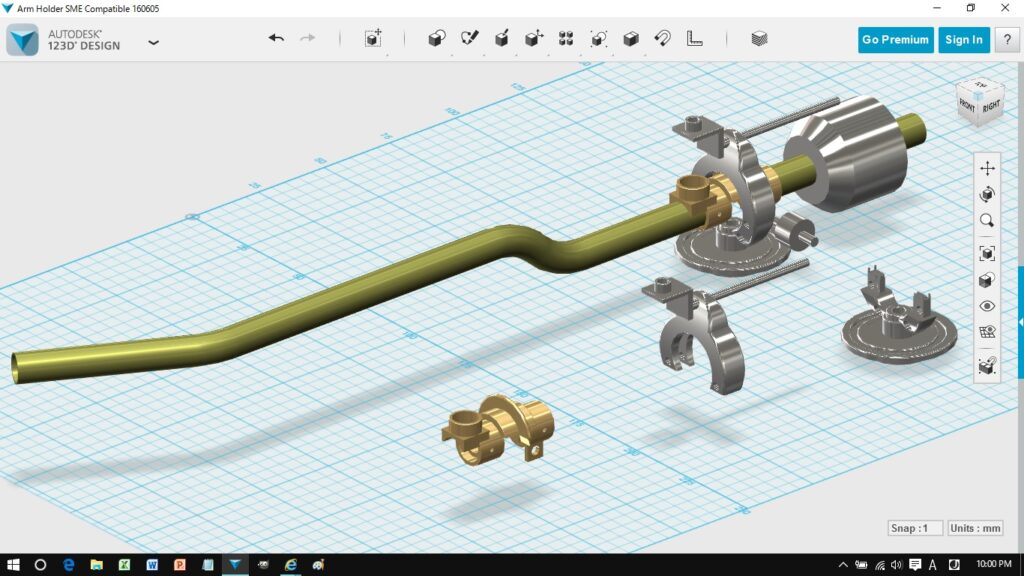Show hidden system tray icons
The width and height of the screenshot is (1024, 576).
843,565
